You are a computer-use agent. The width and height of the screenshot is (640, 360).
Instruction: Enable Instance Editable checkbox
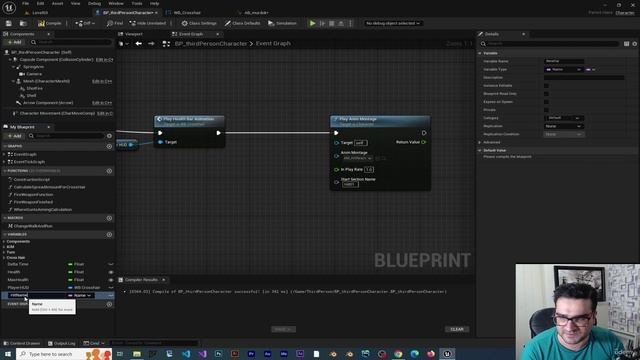coord(546,86)
